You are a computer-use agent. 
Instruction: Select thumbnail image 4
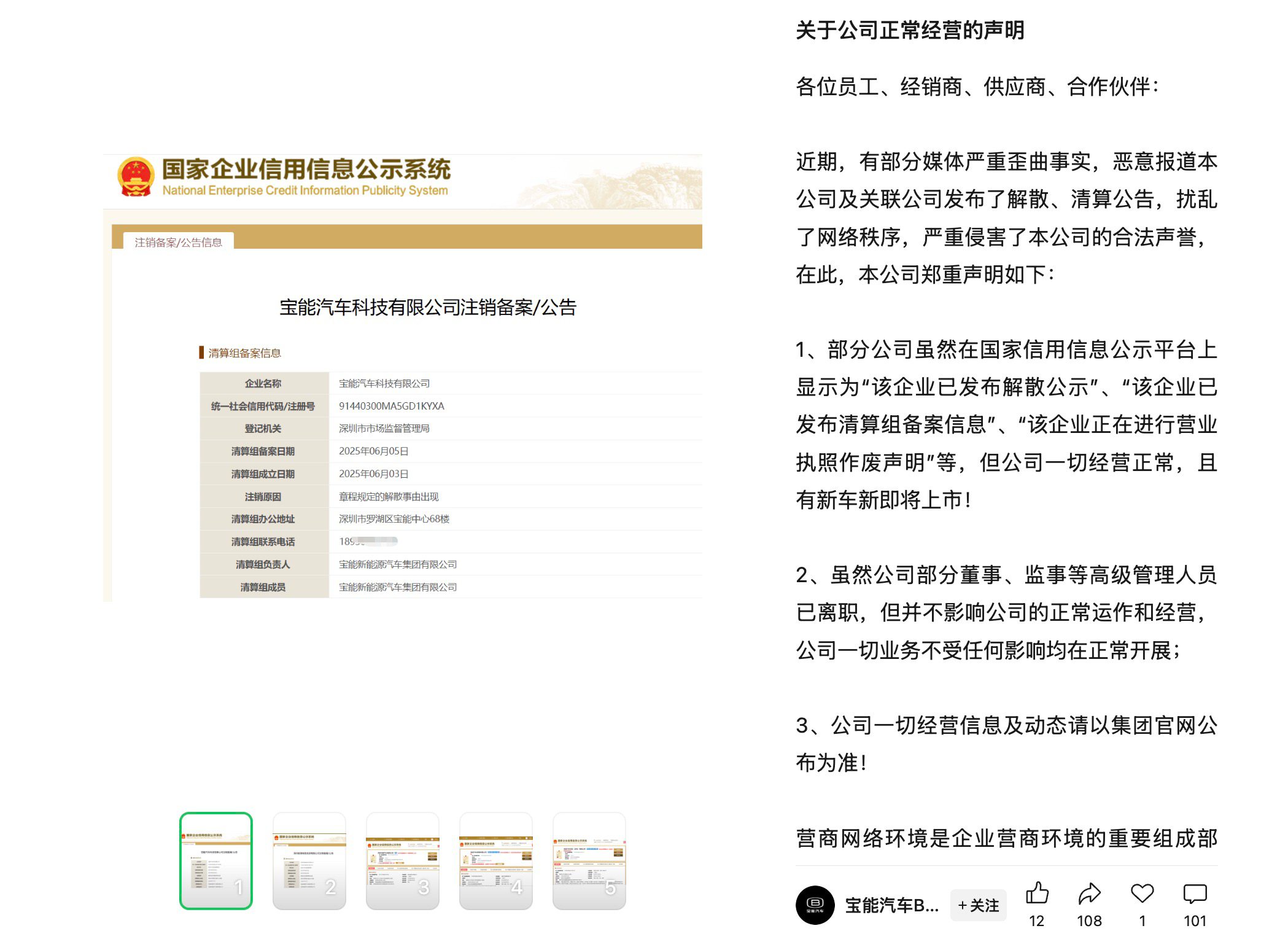(x=496, y=860)
